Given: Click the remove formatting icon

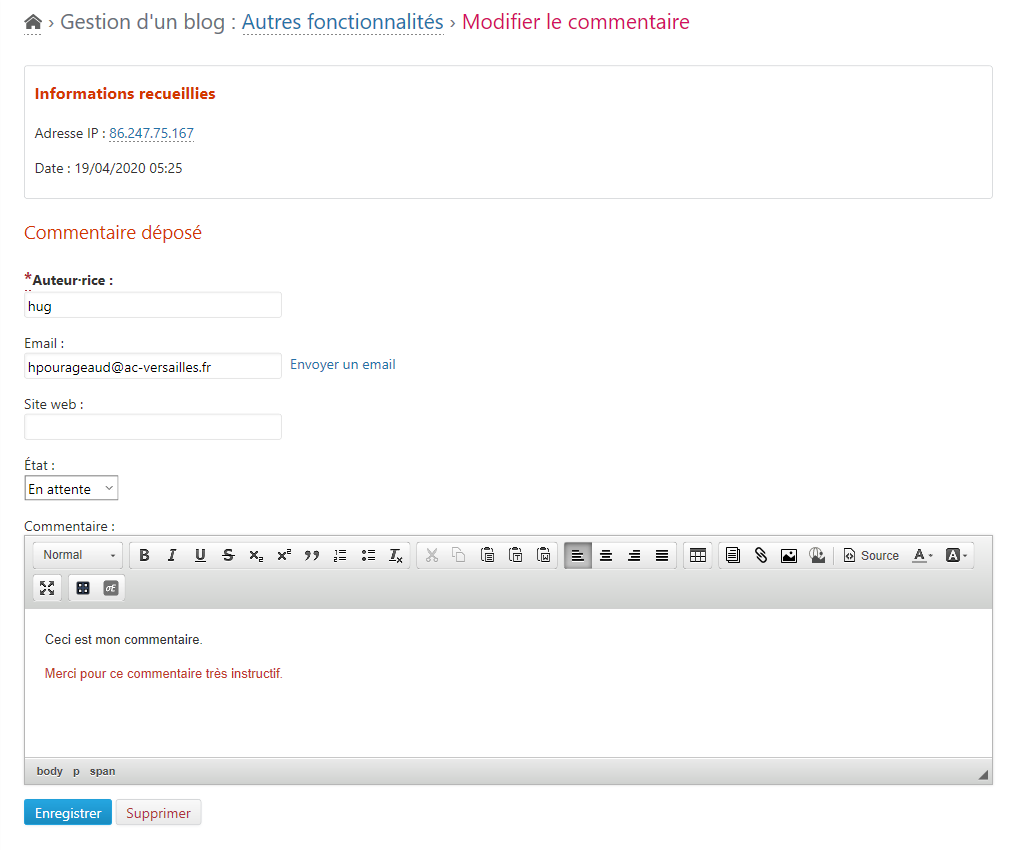Looking at the screenshot, I should coord(396,555).
